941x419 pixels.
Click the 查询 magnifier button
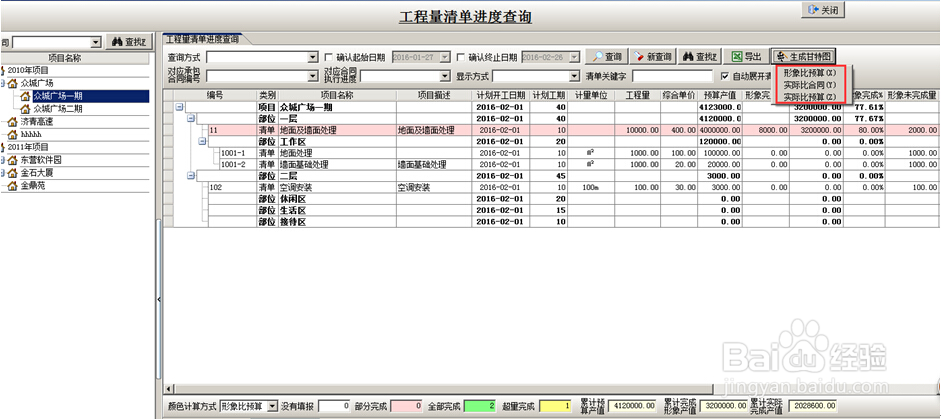[x=607, y=56]
